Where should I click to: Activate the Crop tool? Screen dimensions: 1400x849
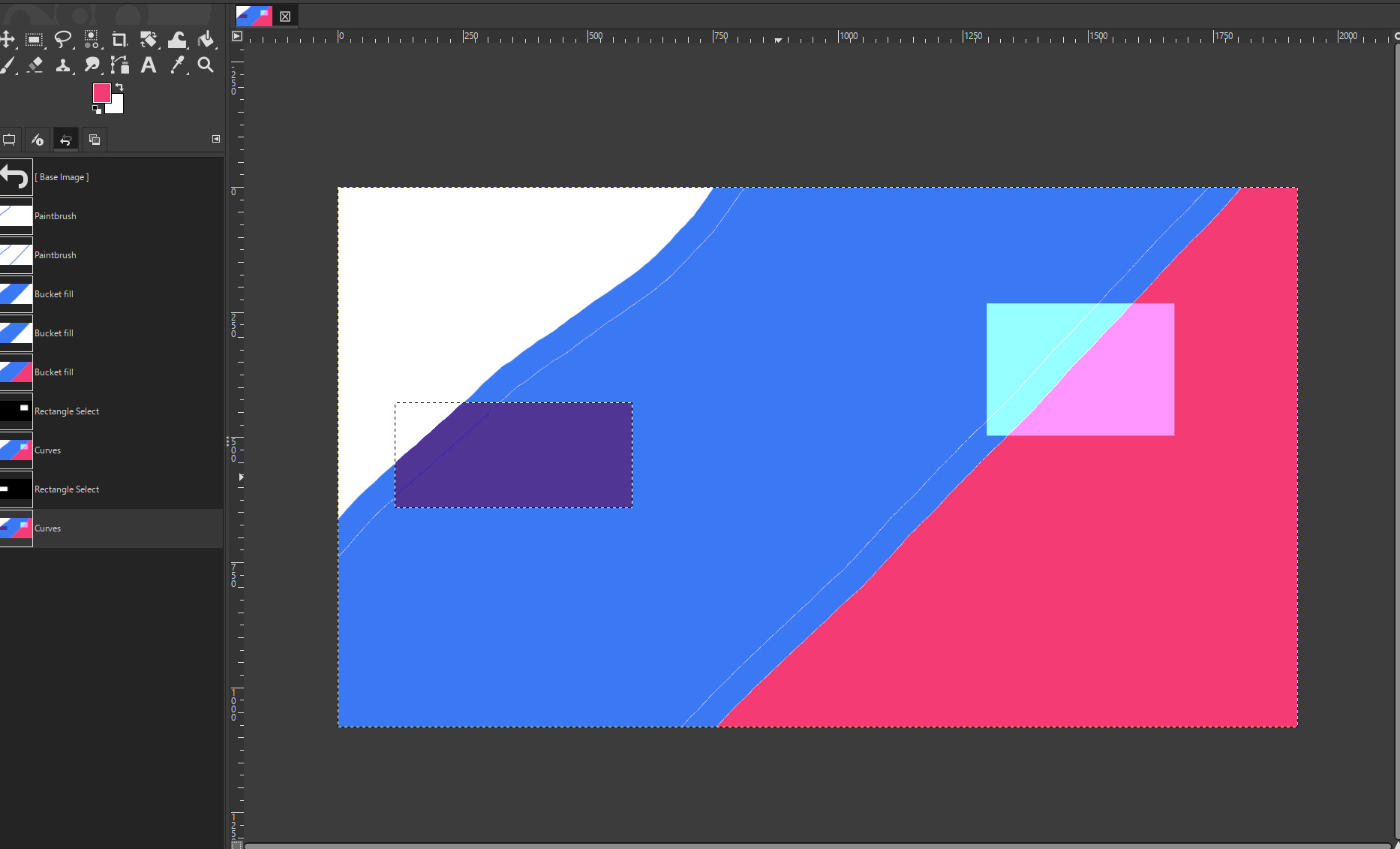pyautogui.click(x=119, y=40)
